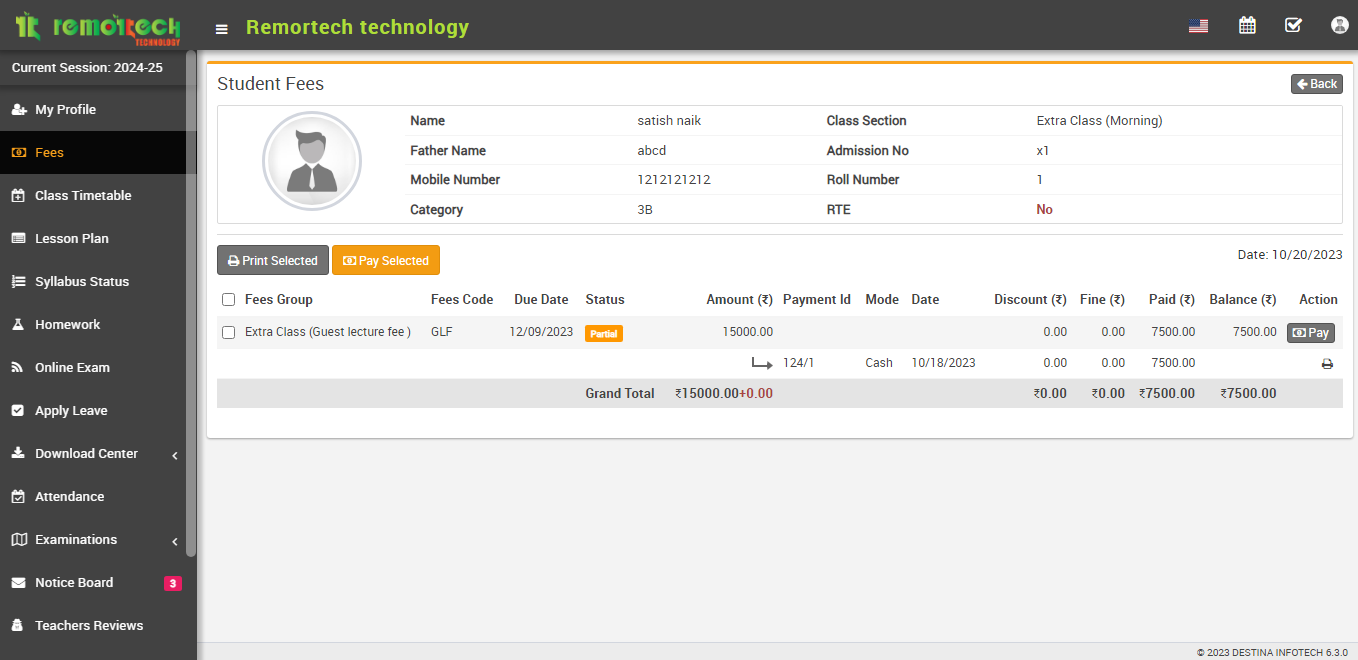Screen dimensions: 1358x660
Task: Open the language selector flag icon
Action: pos(1199,26)
